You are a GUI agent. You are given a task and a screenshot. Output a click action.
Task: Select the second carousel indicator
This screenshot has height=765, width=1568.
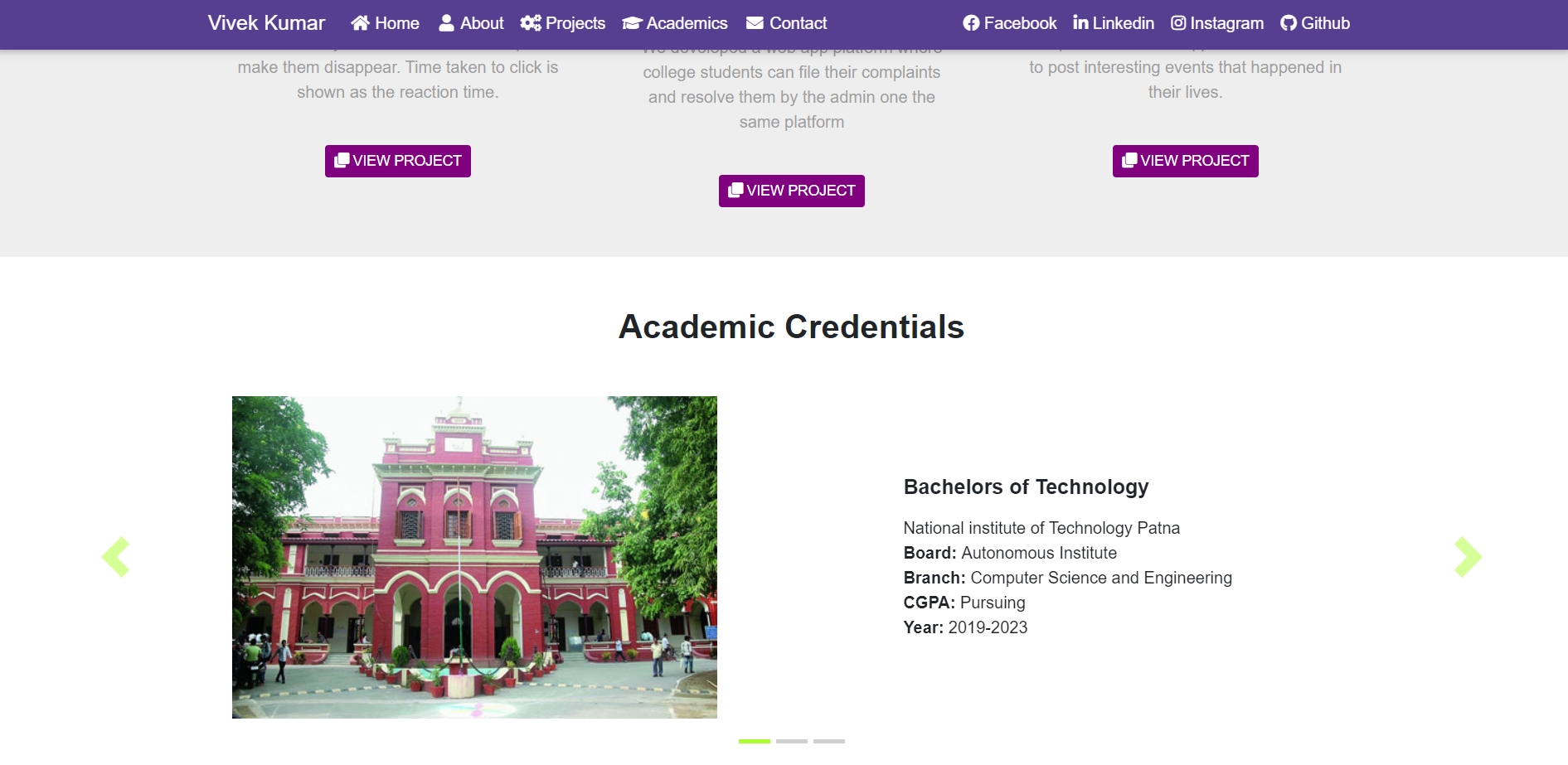(792, 741)
